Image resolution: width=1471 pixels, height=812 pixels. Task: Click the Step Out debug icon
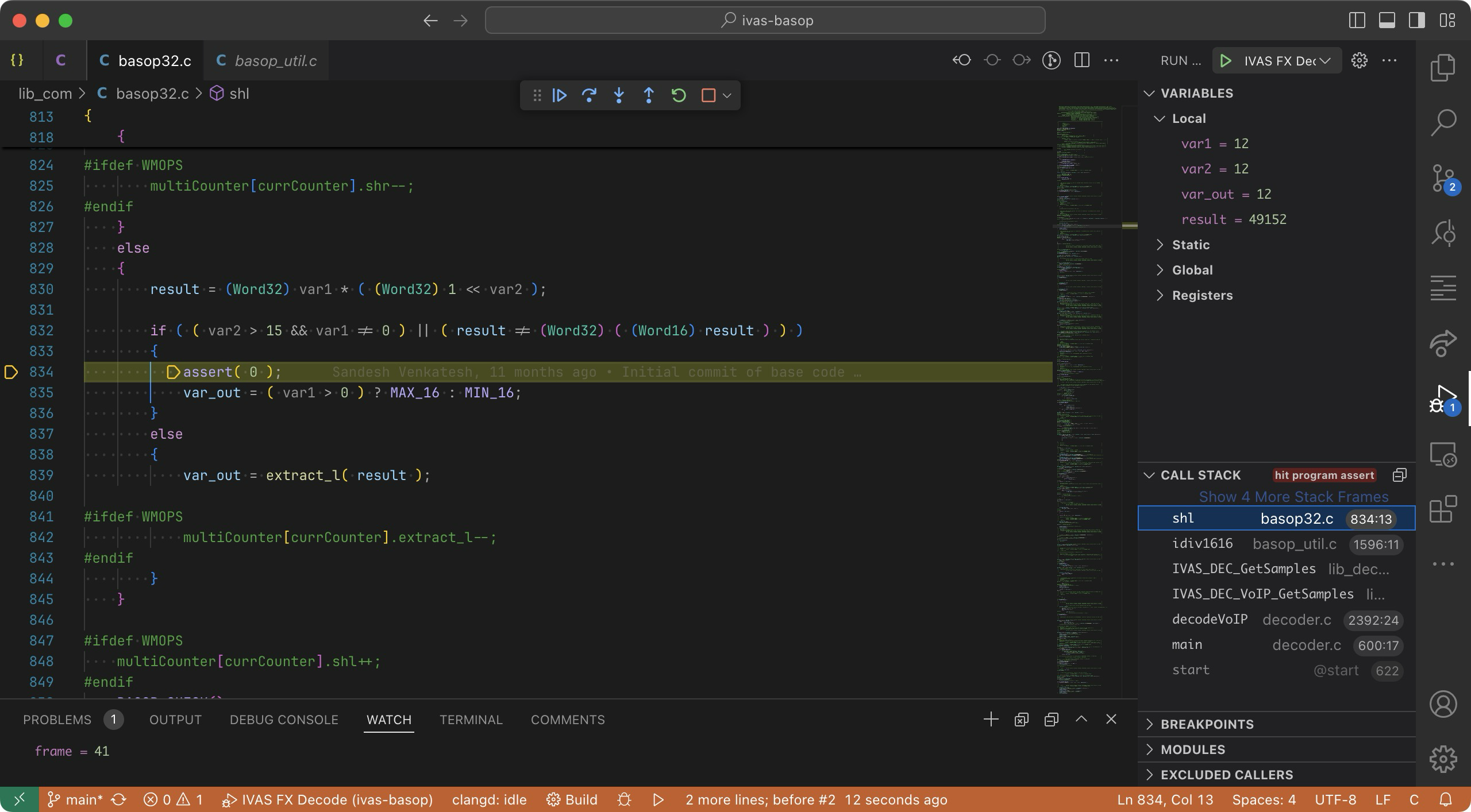tap(649, 95)
